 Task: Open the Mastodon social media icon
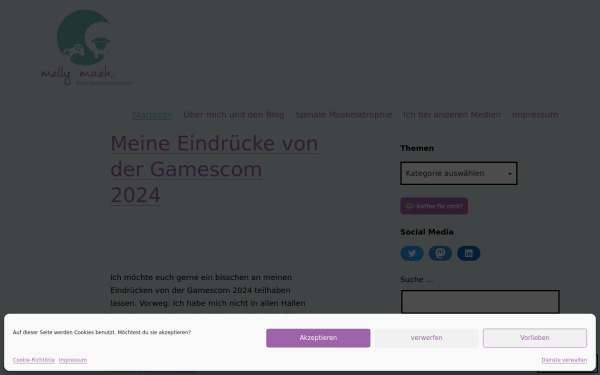coord(440,253)
